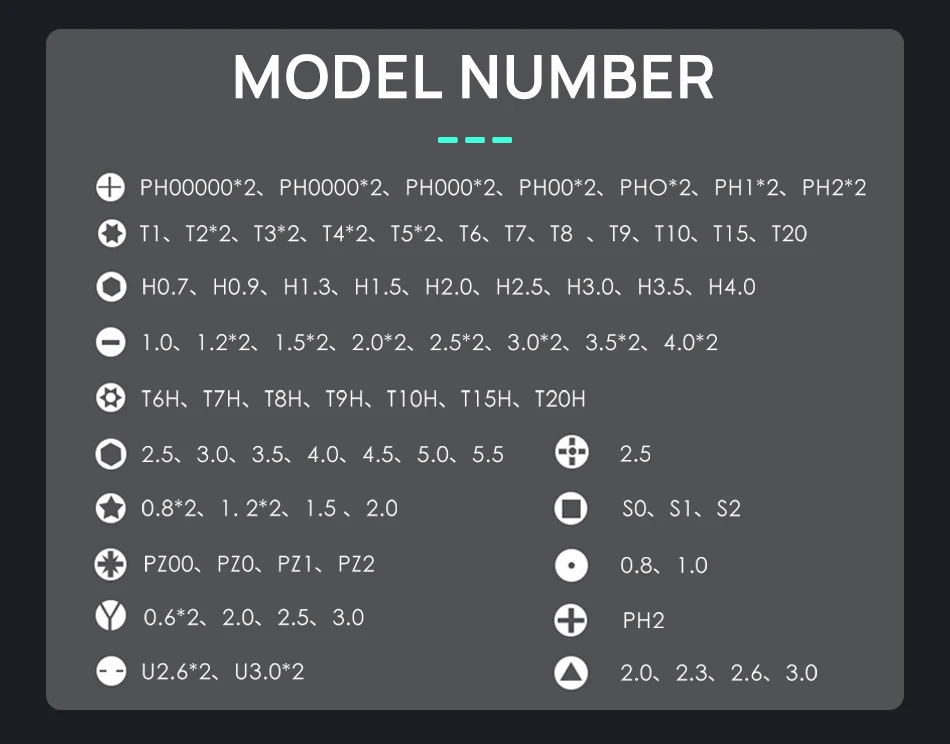
Task: Click the teal dashed divider under the title
Action: [x=474, y=140]
